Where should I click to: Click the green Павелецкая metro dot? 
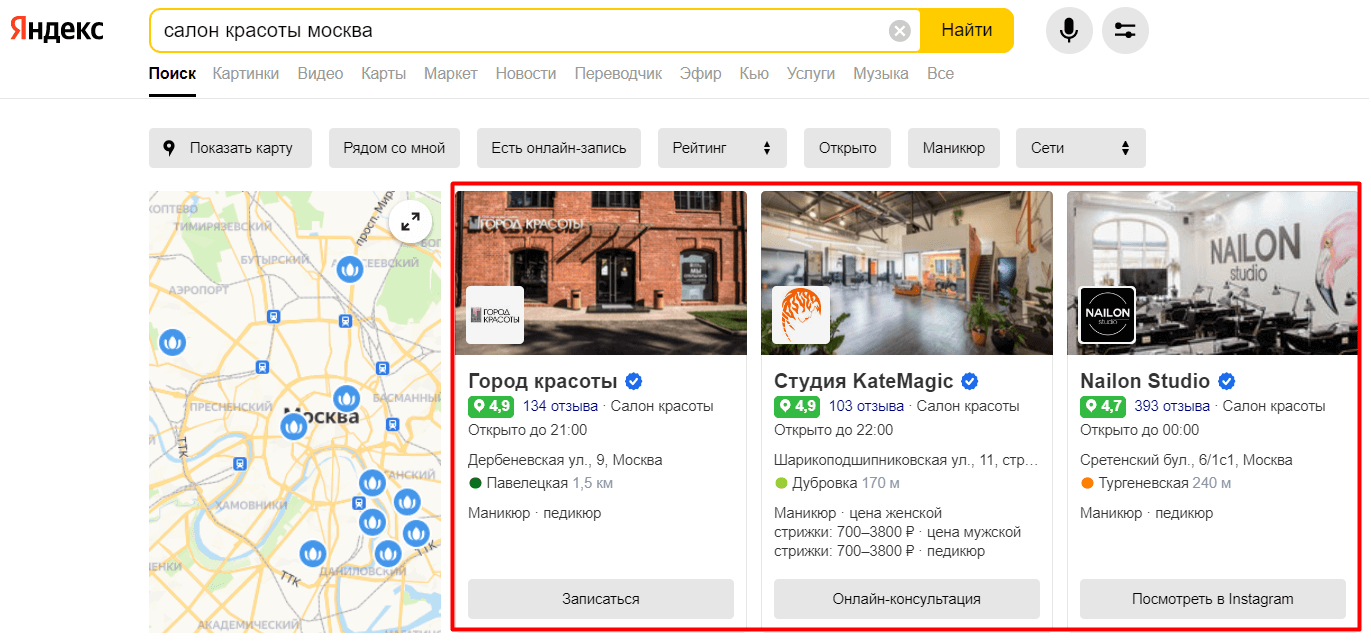(475, 483)
